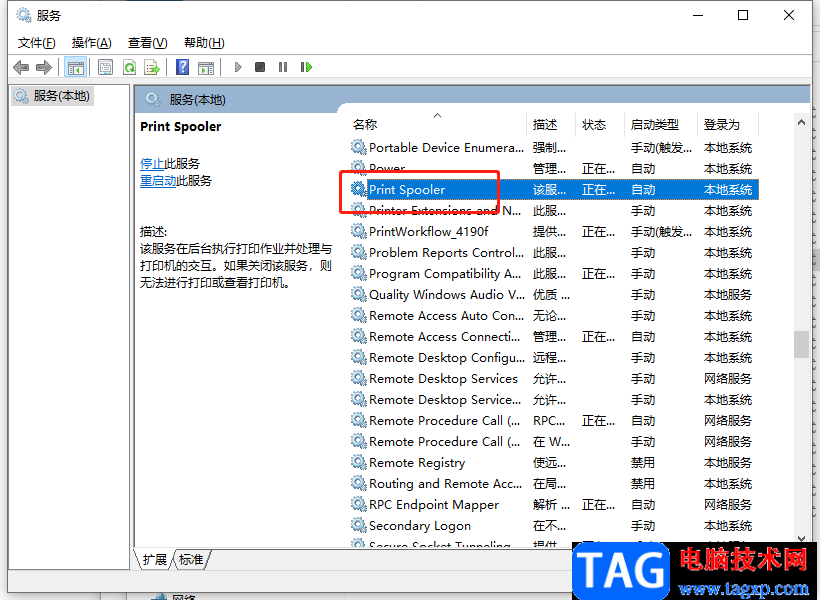Toggle the Show/Hide Console Tree toolbar icon
Image resolution: width=820 pixels, height=600 pixels.
click(76, 67)
